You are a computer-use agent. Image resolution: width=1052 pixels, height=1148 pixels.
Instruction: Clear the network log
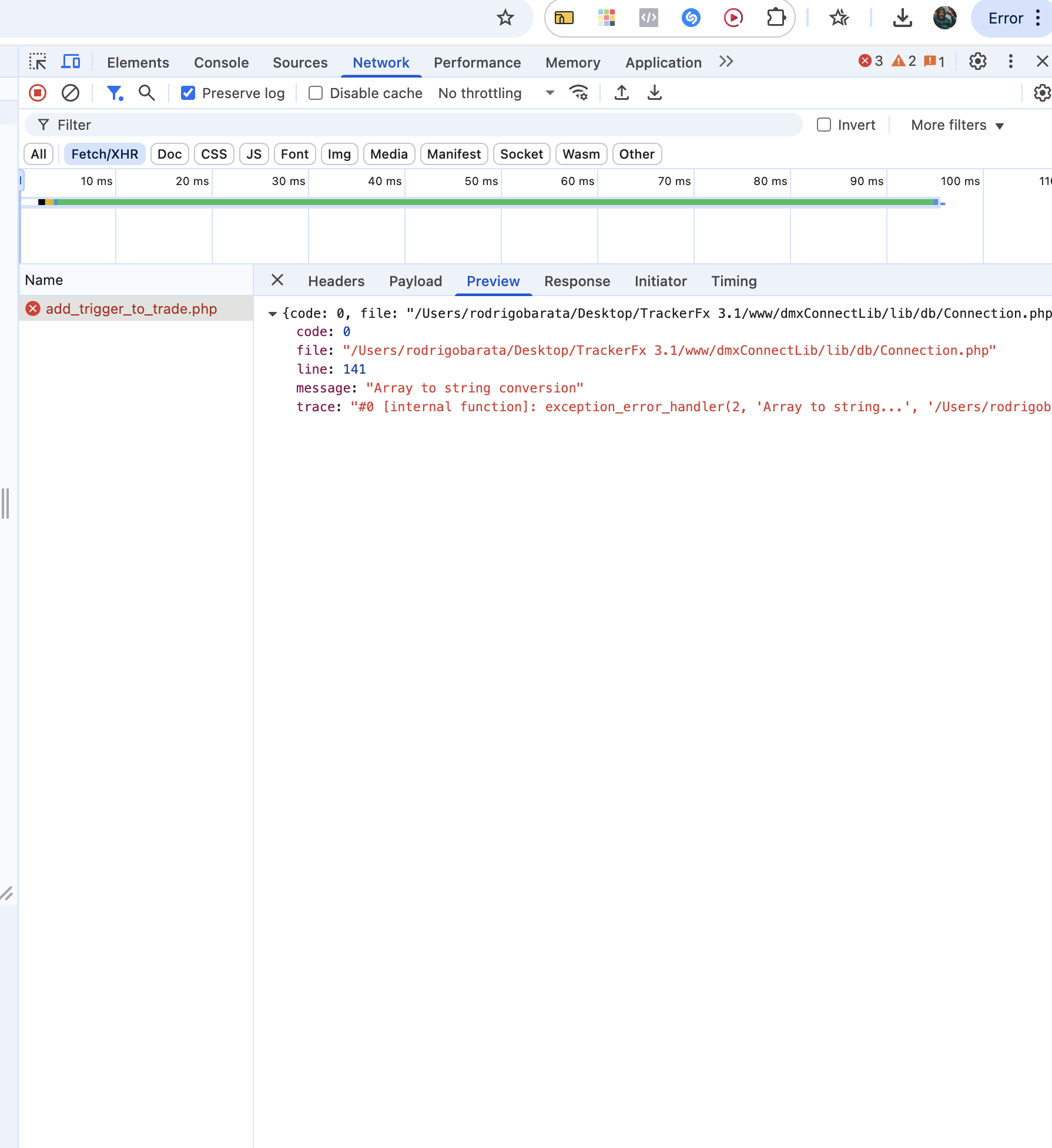71,93
